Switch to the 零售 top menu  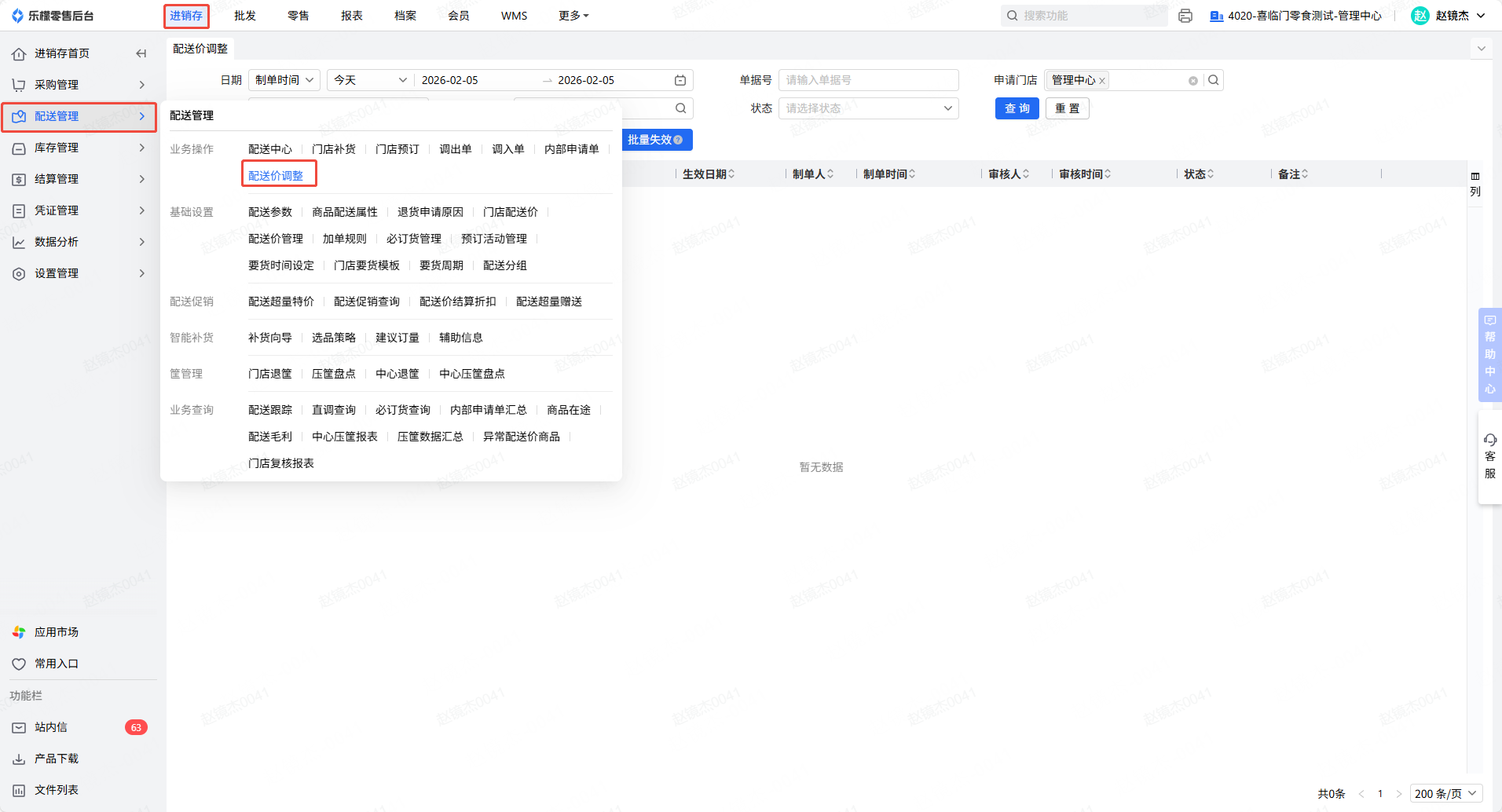coord(299,16)
